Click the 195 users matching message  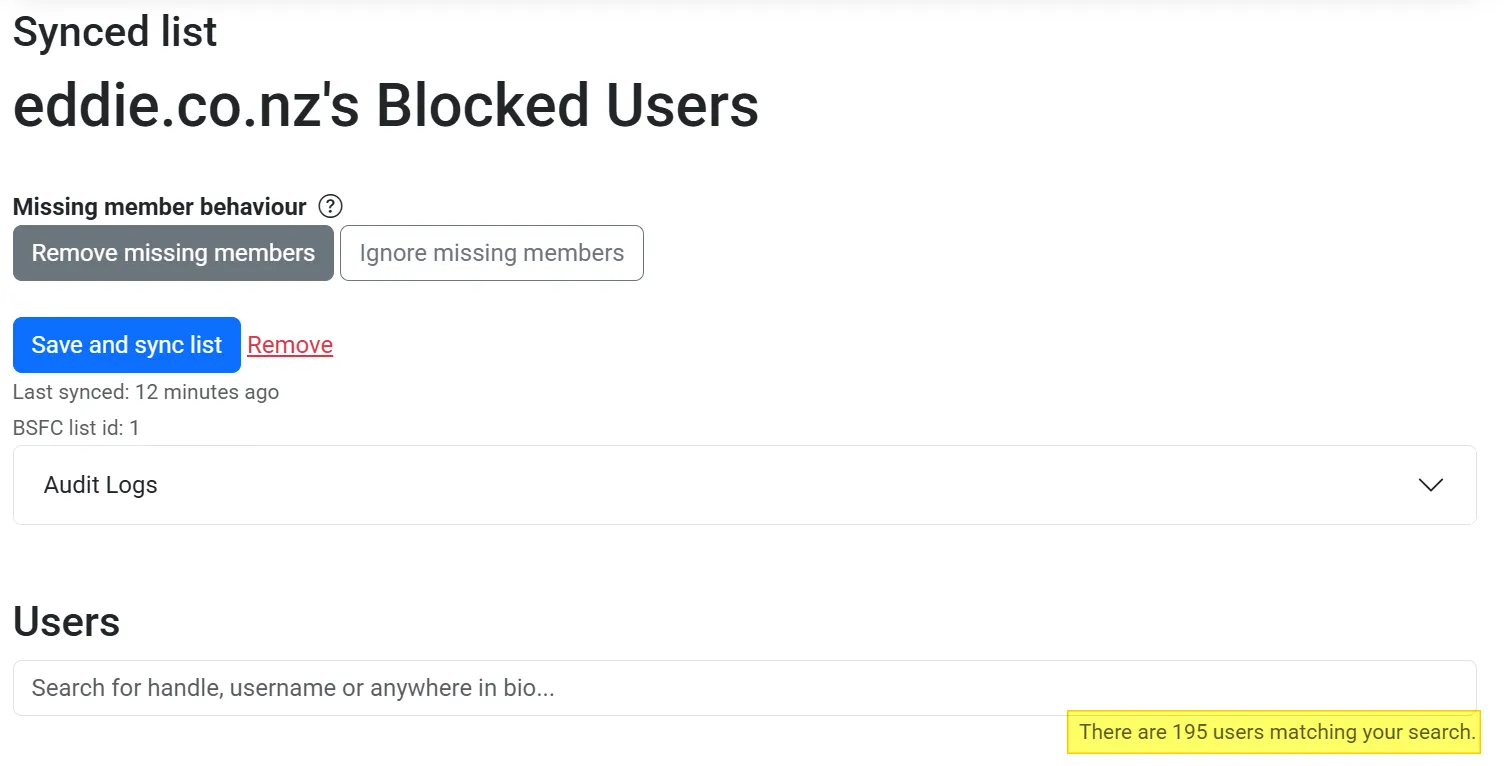1276,732
